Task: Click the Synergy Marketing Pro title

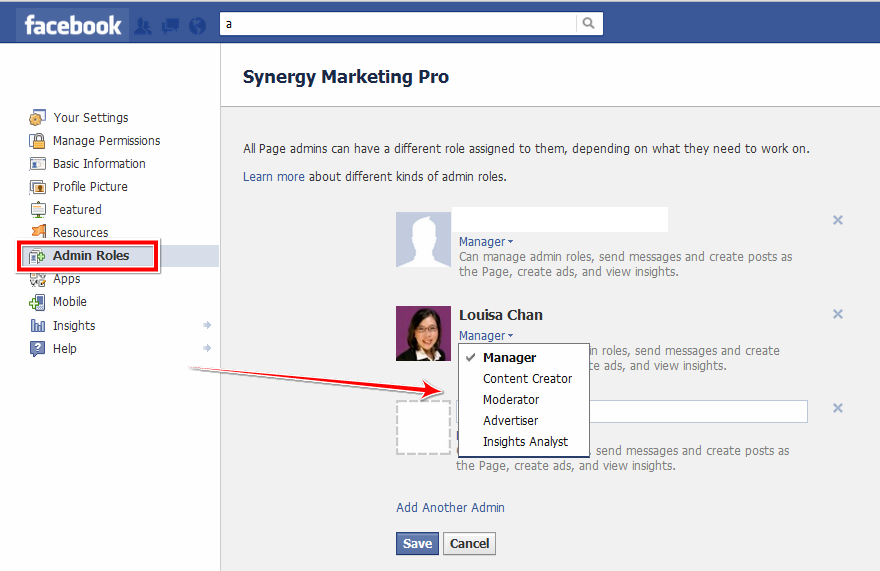Action: coord(346,77)
